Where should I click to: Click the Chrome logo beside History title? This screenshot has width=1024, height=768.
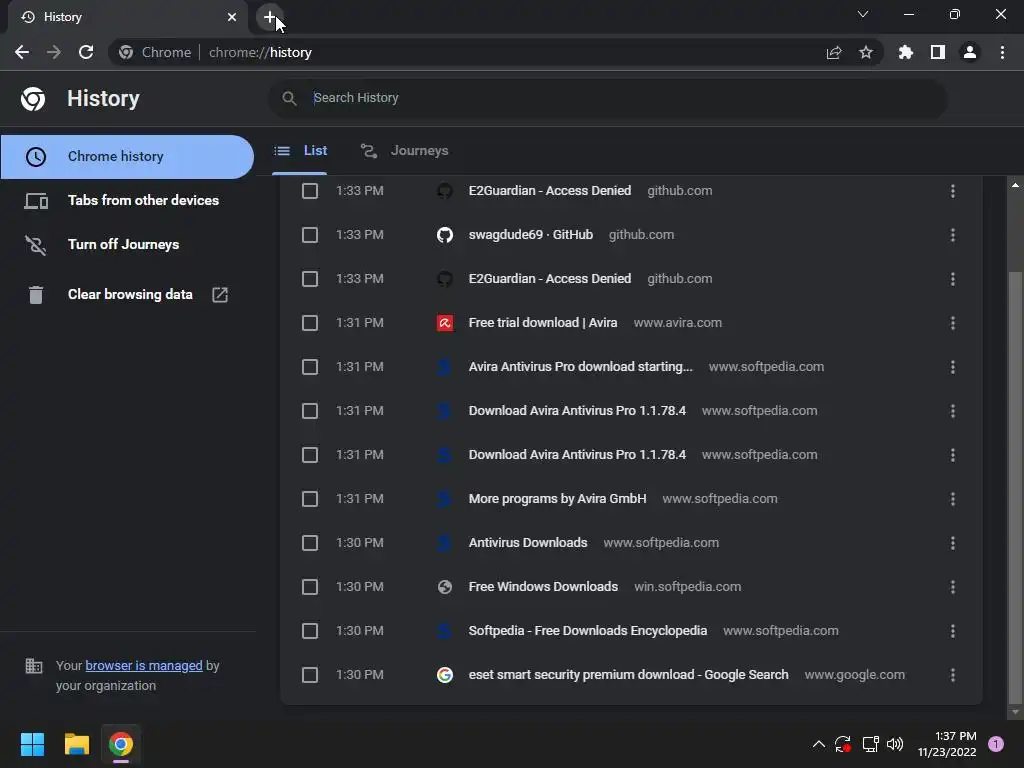[x=33, y=99]
